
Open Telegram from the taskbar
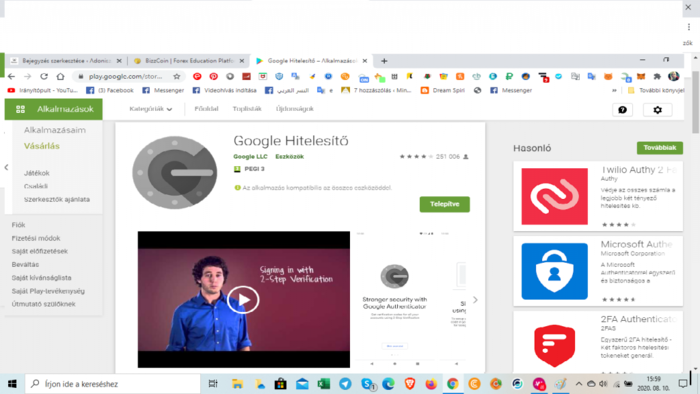coord(345,384)
